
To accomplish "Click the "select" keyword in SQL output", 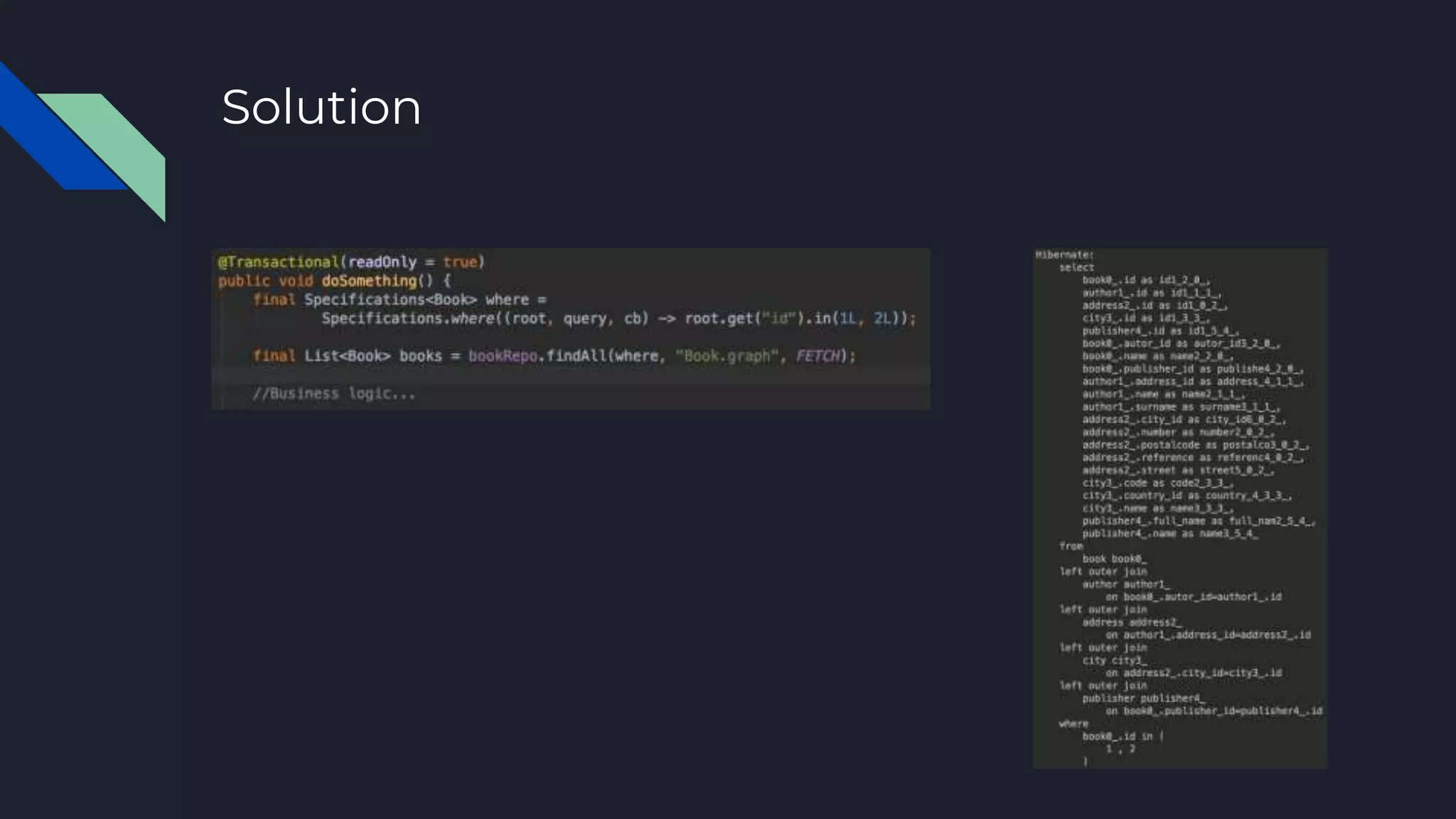I will click(1076, 268).
